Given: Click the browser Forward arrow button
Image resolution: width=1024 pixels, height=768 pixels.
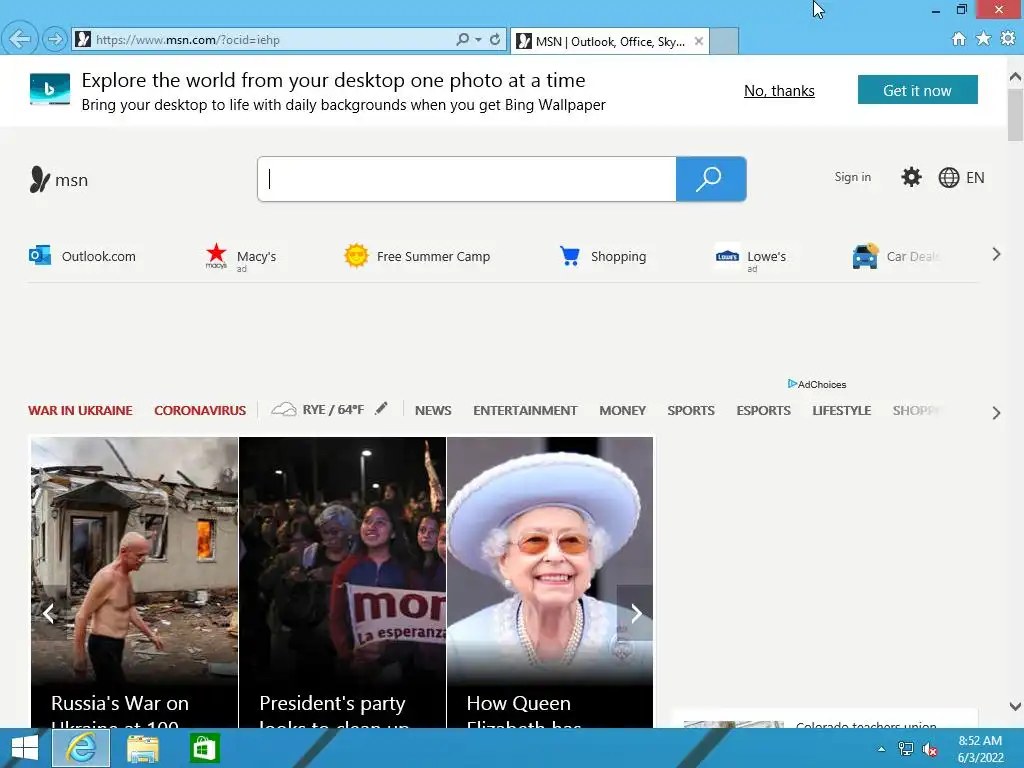Looking at the screenshot, I should click(55, 39).
